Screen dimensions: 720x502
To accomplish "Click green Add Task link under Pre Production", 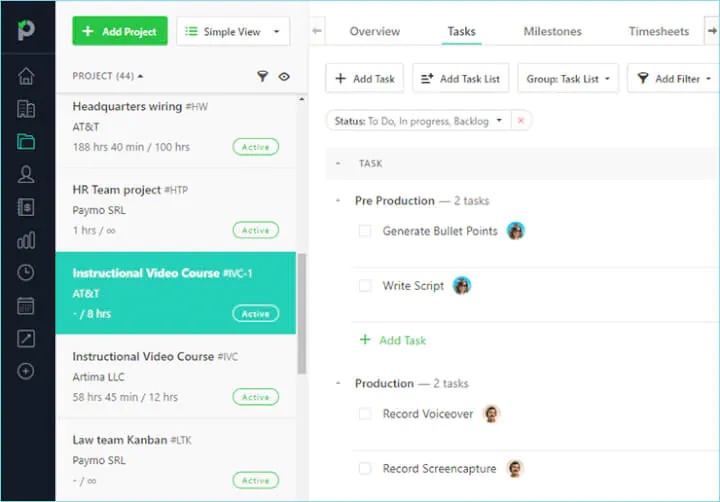I will pyautogui.click(x=393, y=340).
